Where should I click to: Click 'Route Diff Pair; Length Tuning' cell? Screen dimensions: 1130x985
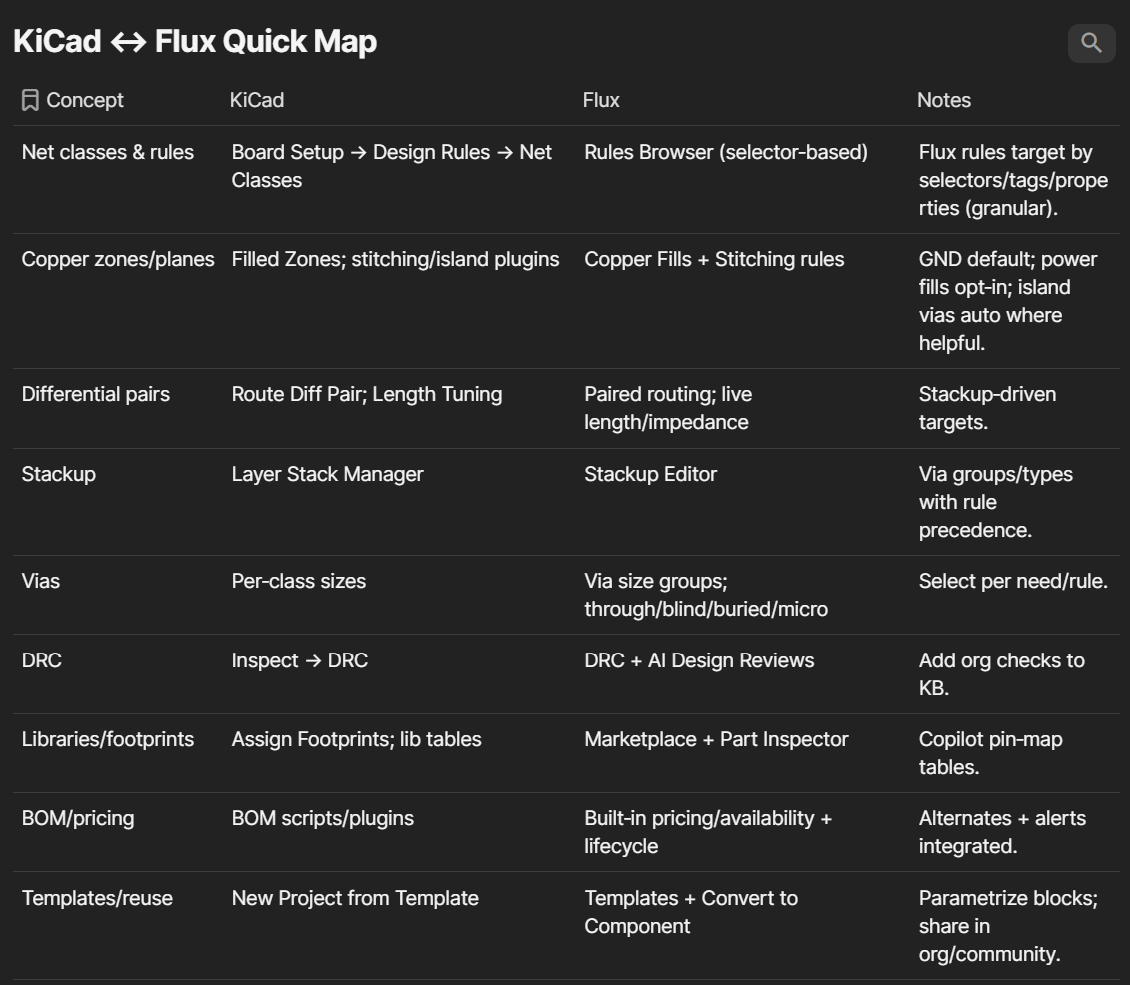tap(366, 394)
